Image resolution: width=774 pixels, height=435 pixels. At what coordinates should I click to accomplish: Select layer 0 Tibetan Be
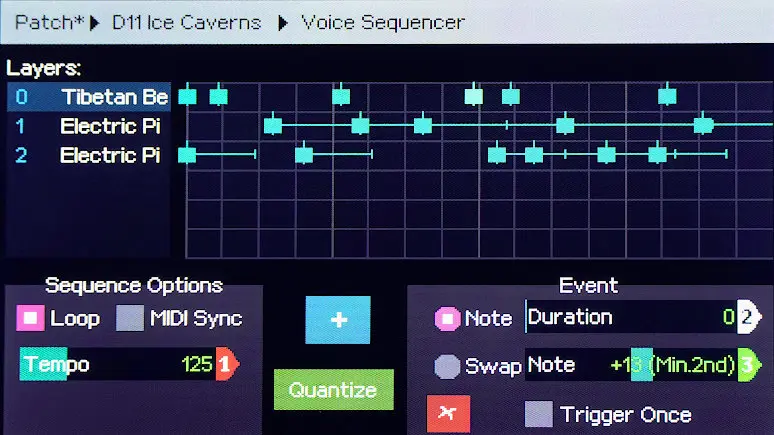89,97
